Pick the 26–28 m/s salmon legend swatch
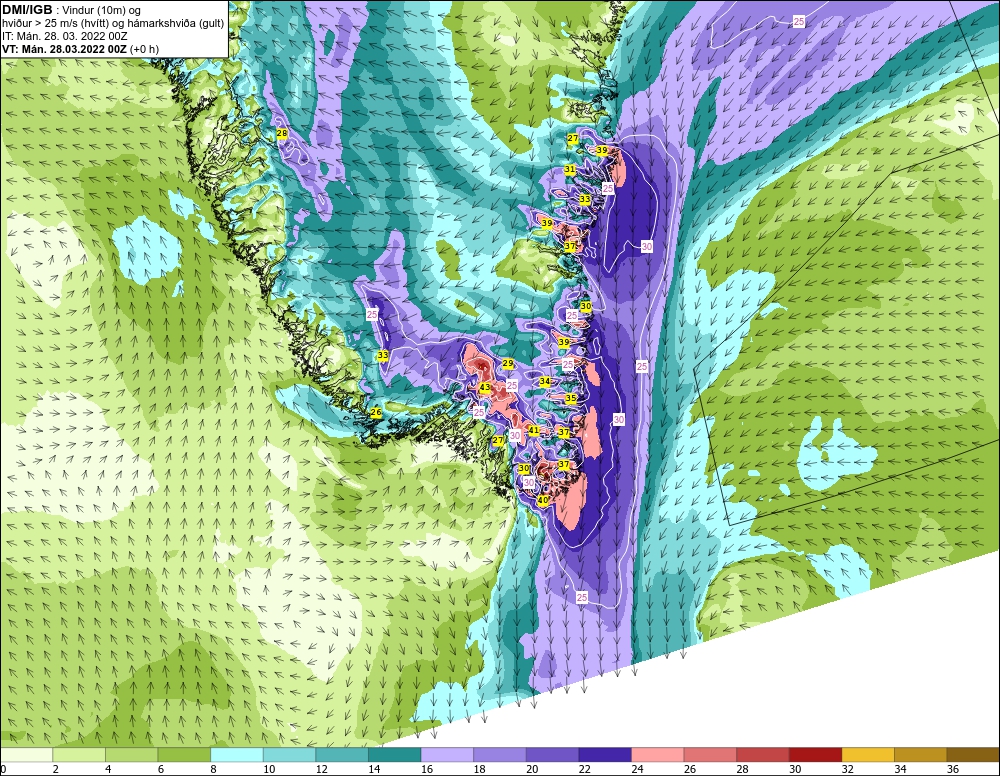The width and height of the screenshot is (1000, 776). 710,755
